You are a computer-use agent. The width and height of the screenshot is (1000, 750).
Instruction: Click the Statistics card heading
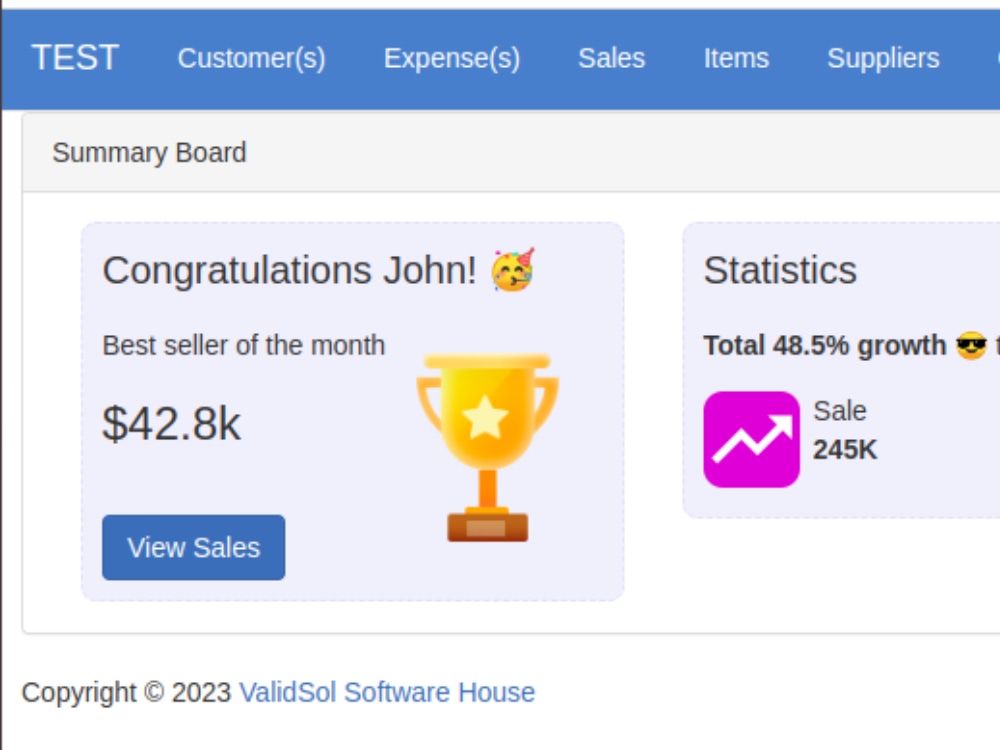pos(780,270)
